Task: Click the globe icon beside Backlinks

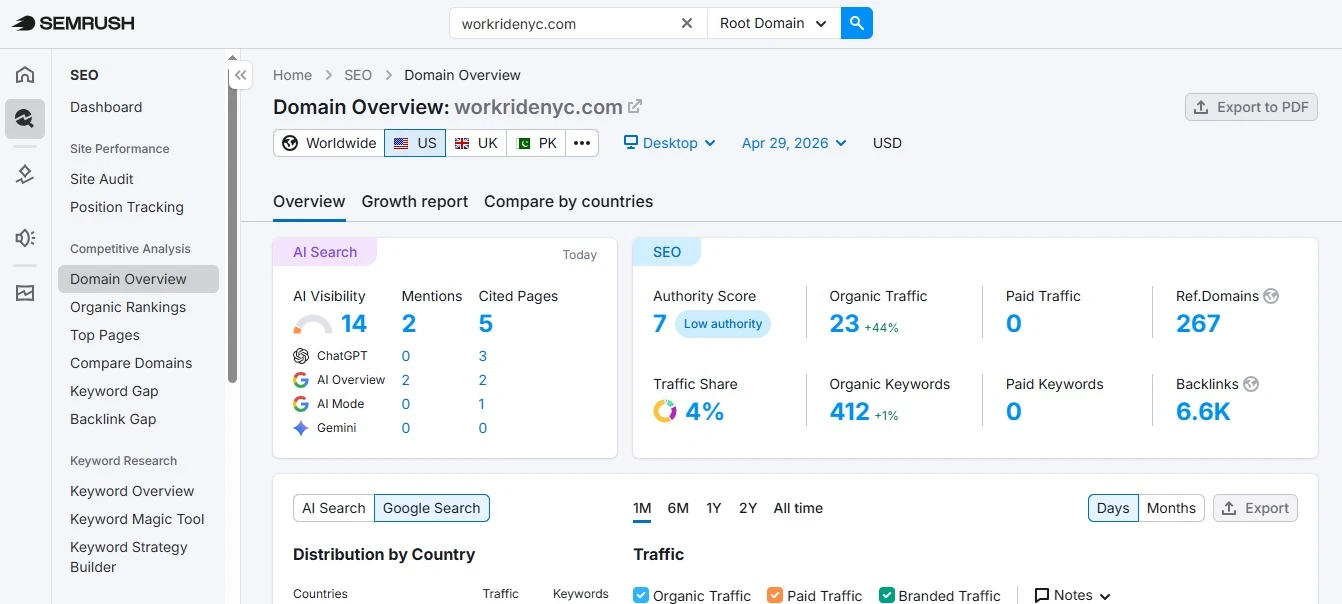Action: point(1251,384)
